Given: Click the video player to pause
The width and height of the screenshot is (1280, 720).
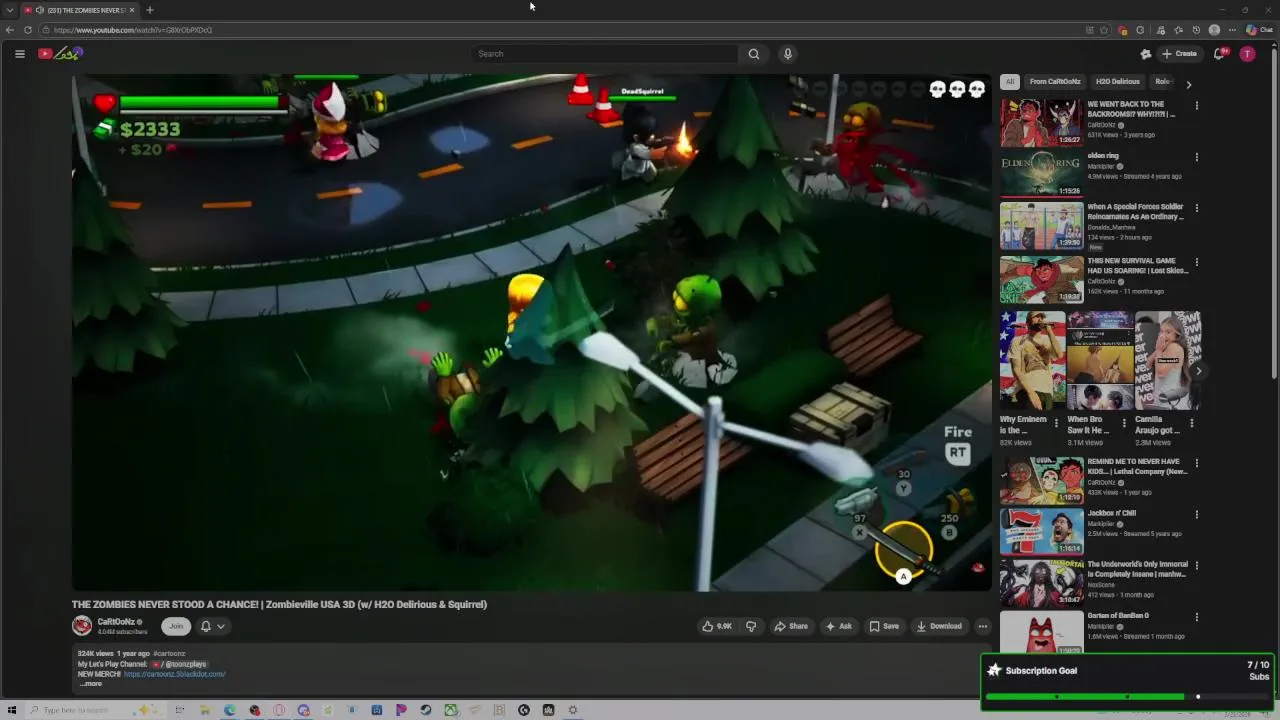Looking at the screenshot, I should coord(531,332).
